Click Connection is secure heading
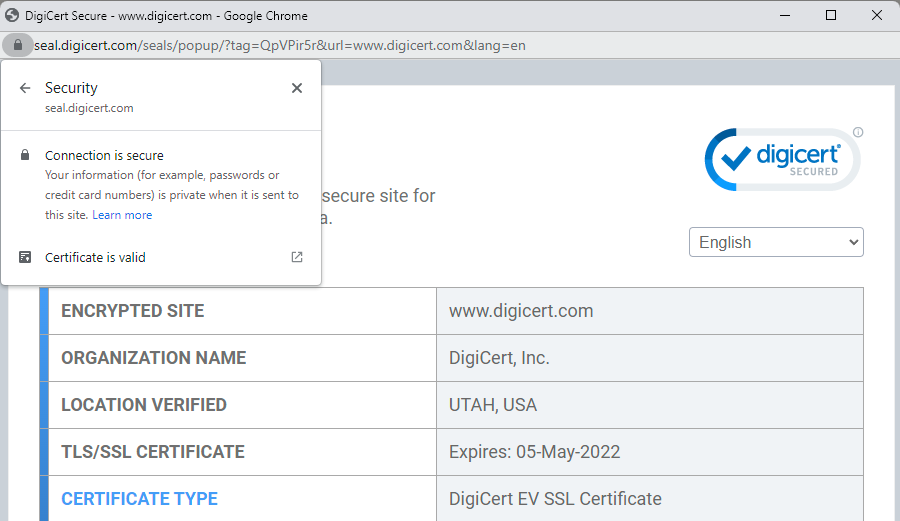 click(104, 155)
